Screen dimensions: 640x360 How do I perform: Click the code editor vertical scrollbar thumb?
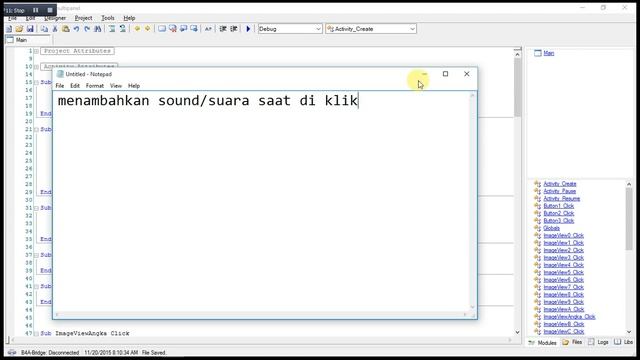coord(517,88)
